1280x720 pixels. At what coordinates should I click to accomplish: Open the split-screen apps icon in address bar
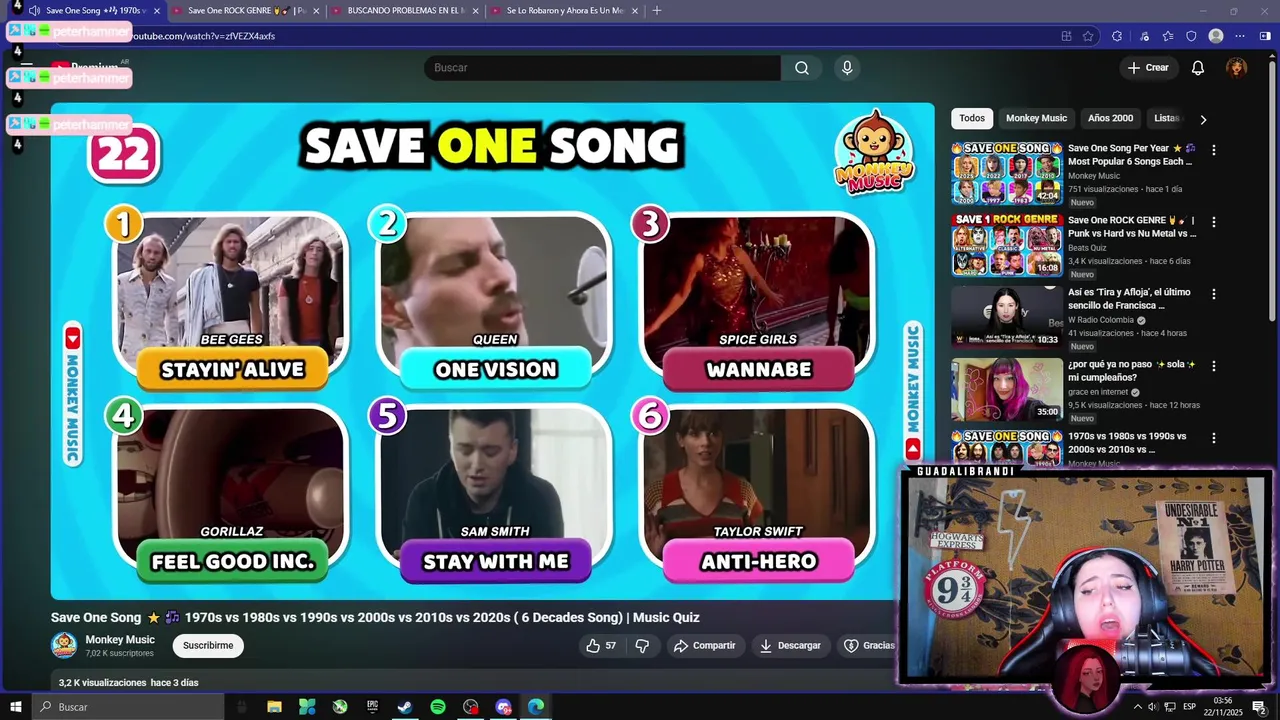point(1066,36)
